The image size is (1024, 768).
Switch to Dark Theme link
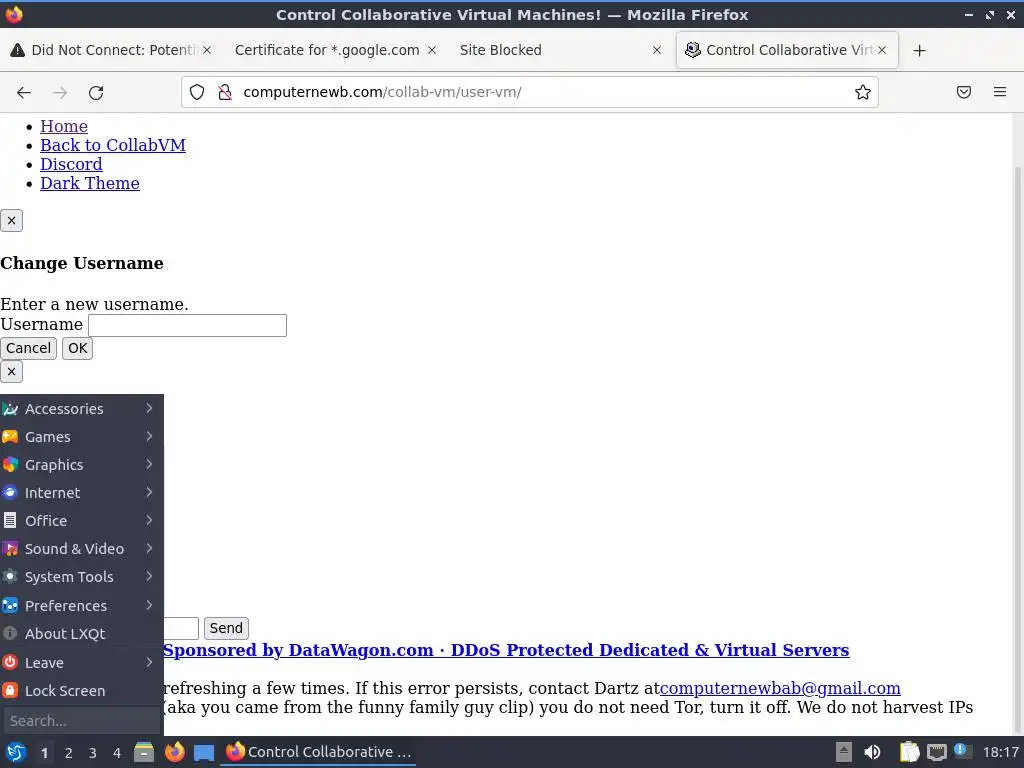90,183
